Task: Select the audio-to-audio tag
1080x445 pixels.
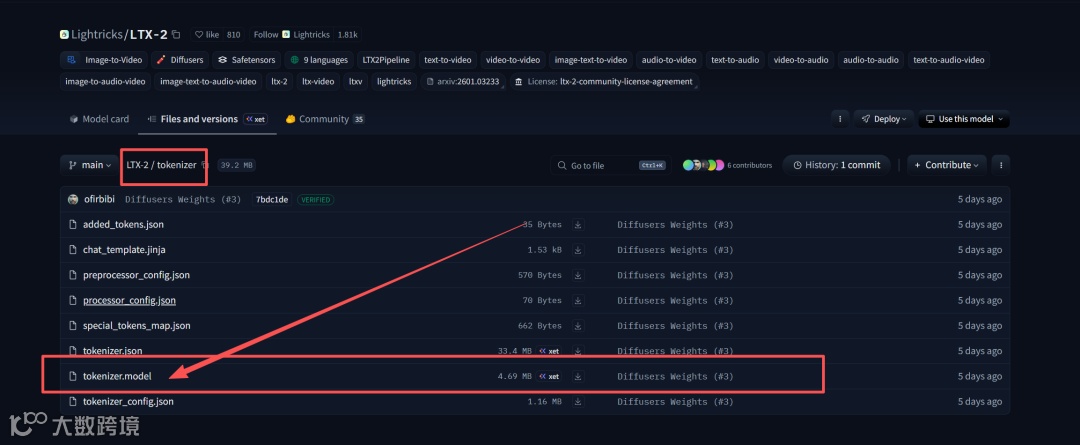Action: (x=871, y=60)
